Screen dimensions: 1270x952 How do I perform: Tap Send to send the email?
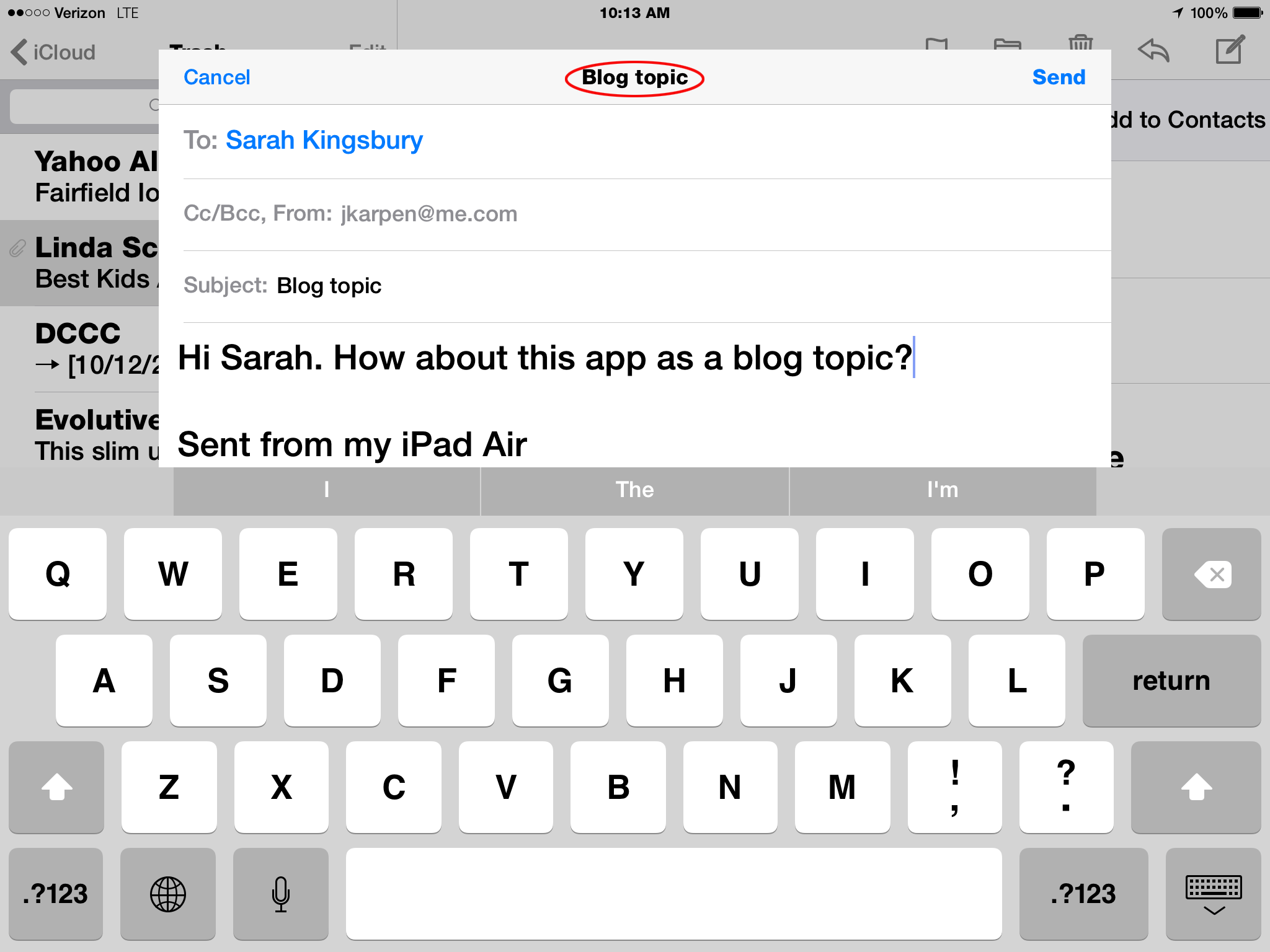click(x=1058, y=77)
